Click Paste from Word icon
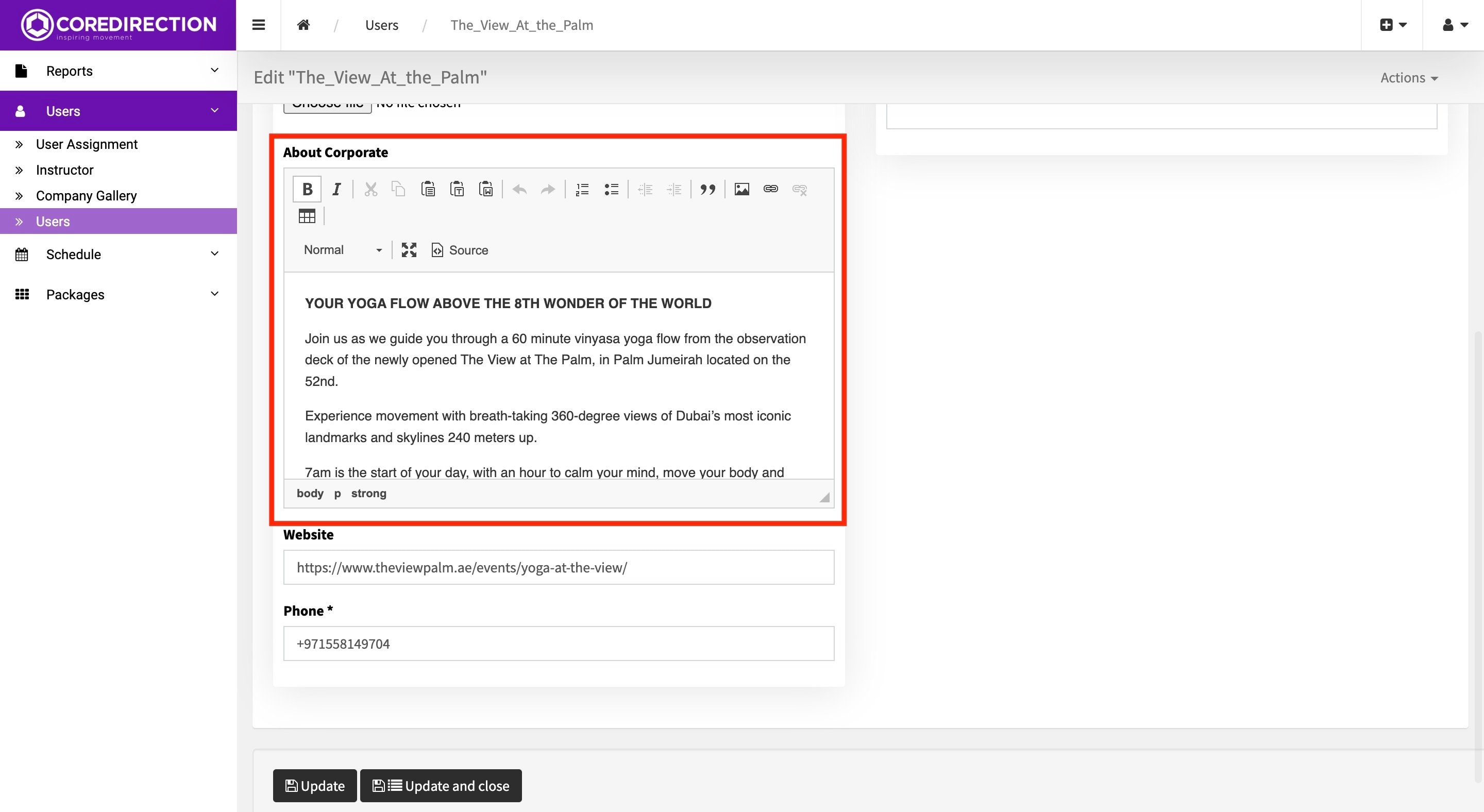The height and width of the screenshot is (812, 1484). [x=485, y=189]
